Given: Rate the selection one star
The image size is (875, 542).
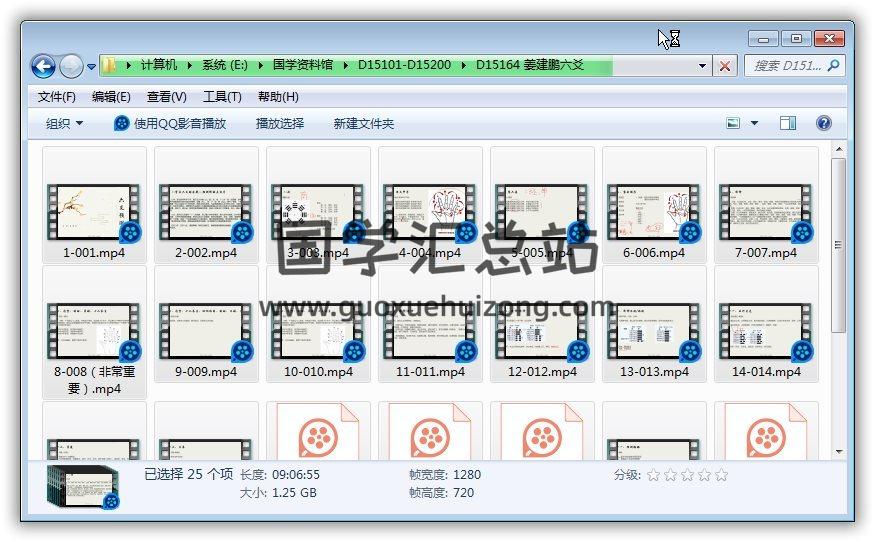Looking at the screenshot, I should coord(653,475).
